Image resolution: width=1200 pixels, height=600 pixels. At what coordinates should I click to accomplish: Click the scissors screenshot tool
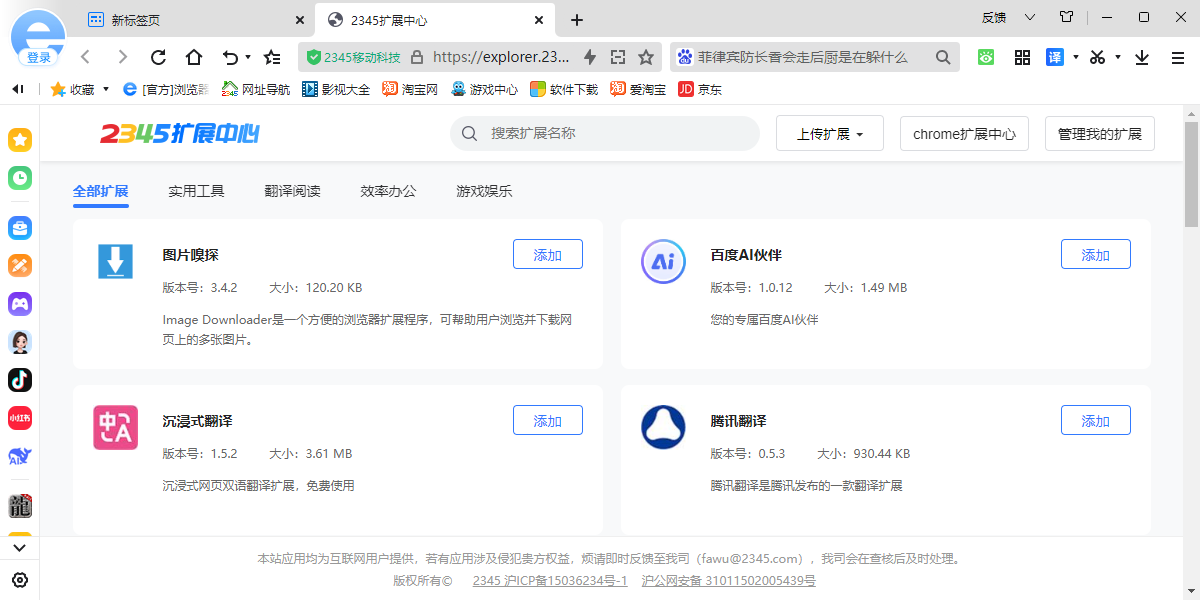tap(1098, 57)
